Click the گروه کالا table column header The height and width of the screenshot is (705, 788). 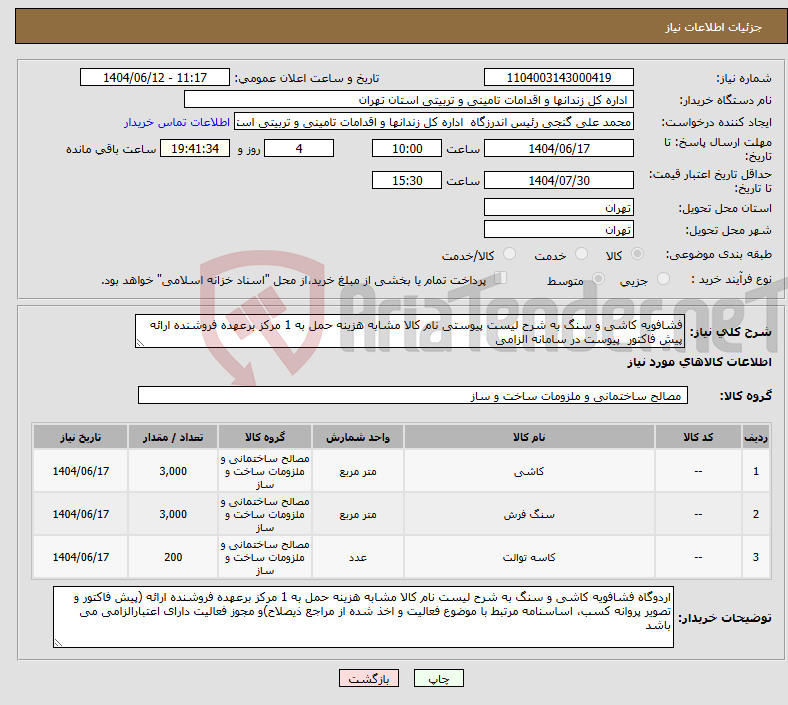coord(265,437)
